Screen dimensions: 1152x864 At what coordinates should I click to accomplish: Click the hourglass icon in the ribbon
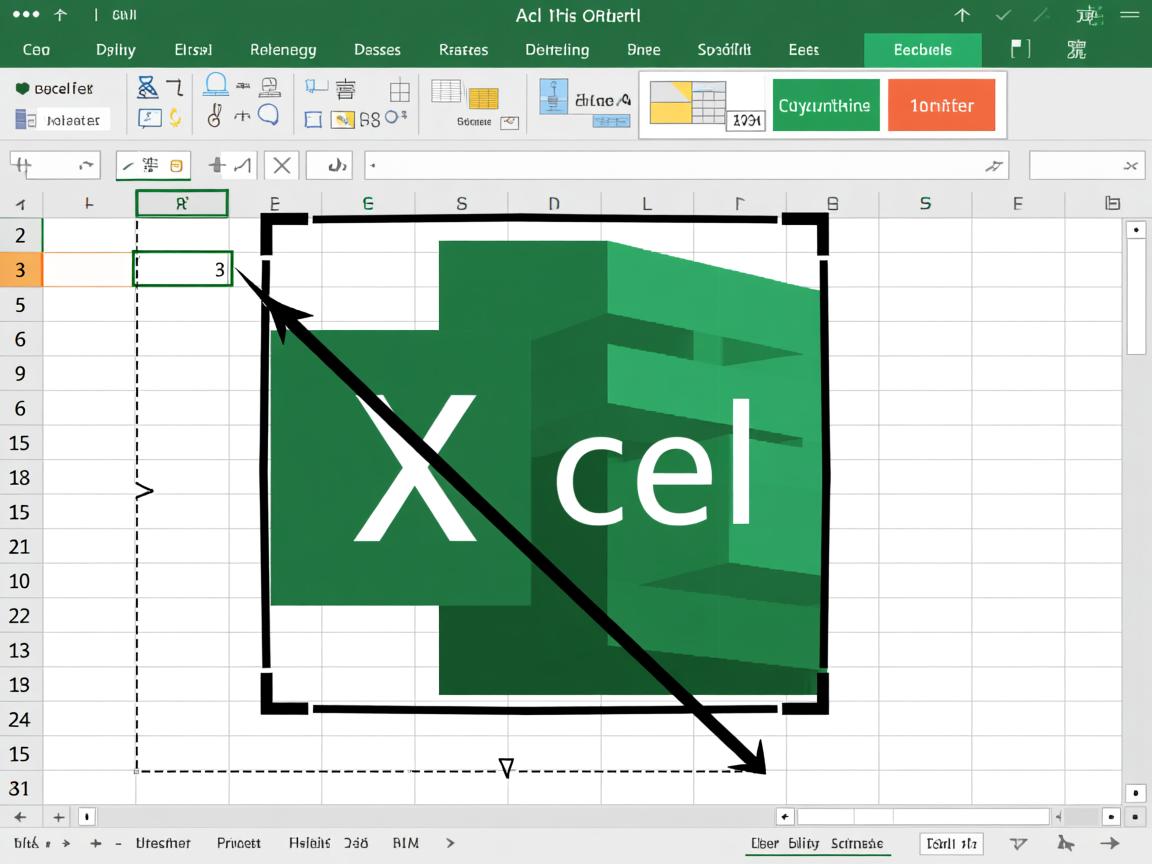147,87
